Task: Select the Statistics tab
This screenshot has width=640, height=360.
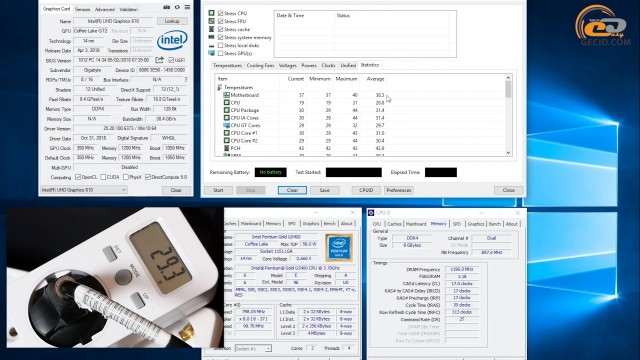Action: click(x=370, y=65)
